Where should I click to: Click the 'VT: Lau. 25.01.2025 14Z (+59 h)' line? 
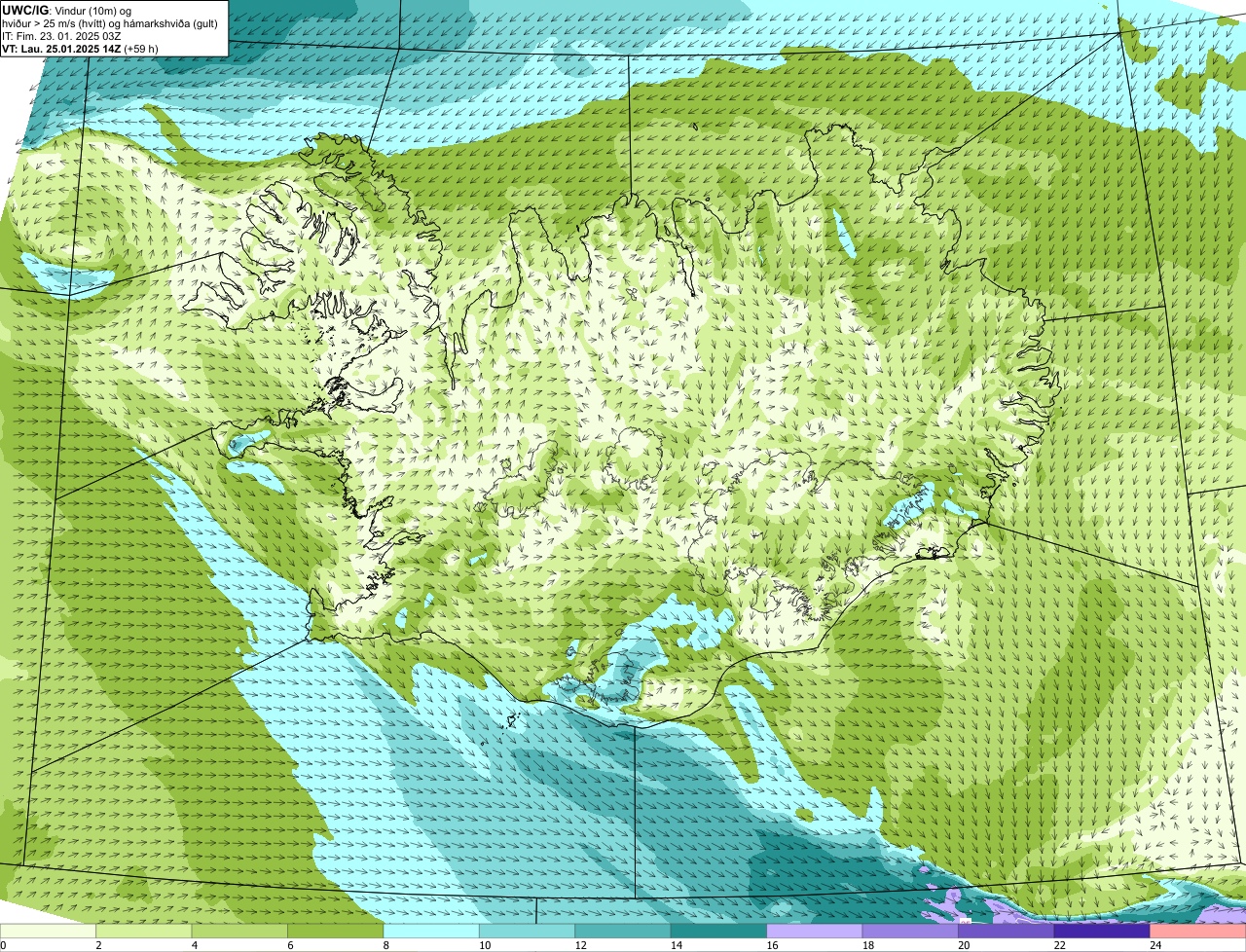tap(80, 49)
